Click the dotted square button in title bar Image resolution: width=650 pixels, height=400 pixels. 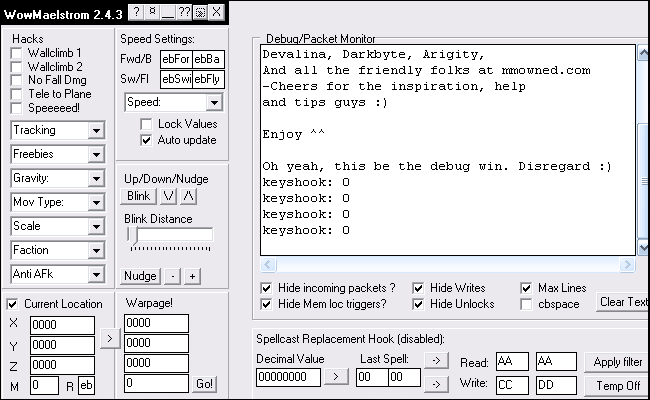pos(200,12)
